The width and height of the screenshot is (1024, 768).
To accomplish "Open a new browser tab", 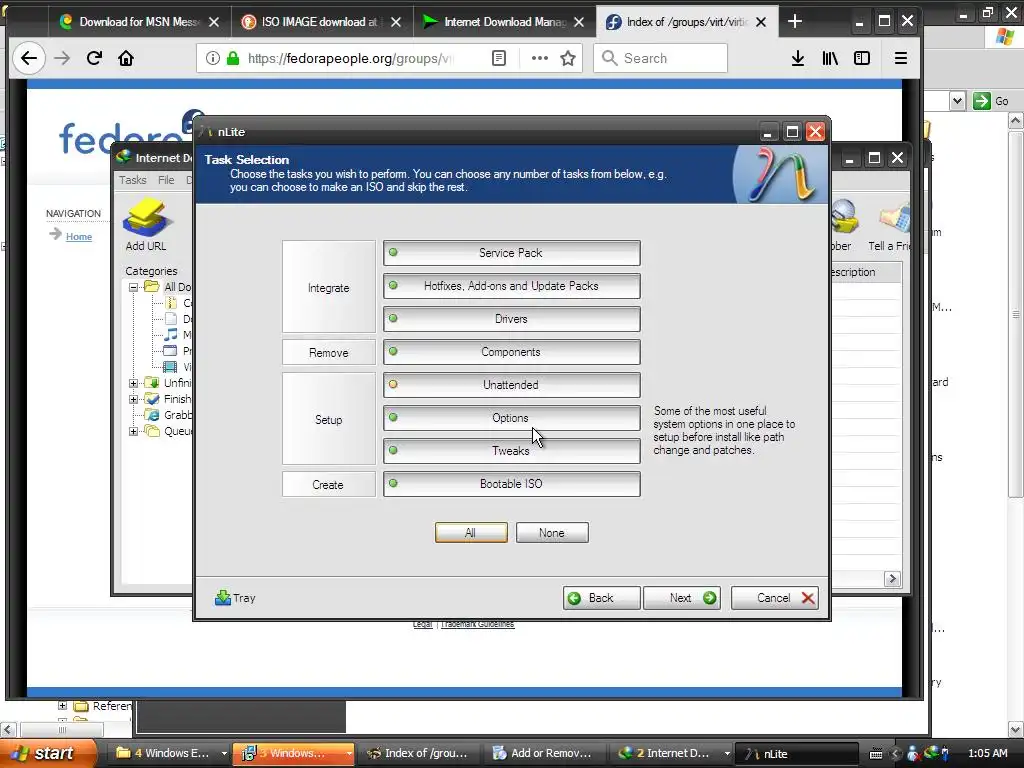I will pyautogui.click(x=795, y=22).
